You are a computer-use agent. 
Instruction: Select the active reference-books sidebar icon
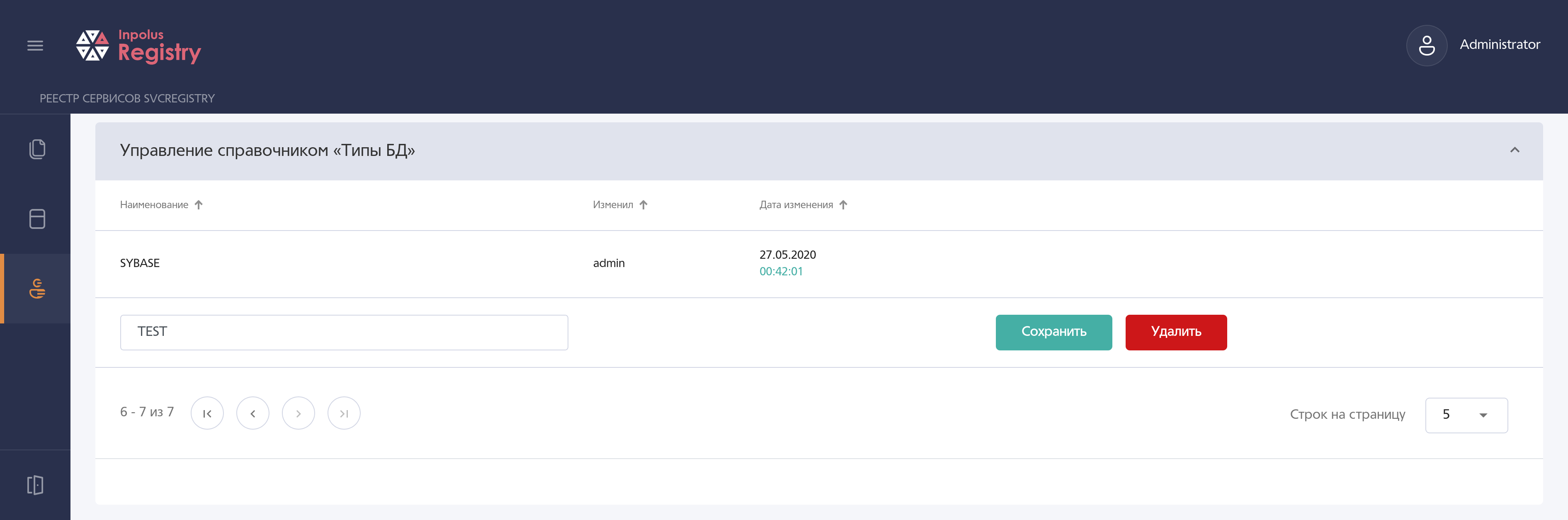(x=37, y=289)
